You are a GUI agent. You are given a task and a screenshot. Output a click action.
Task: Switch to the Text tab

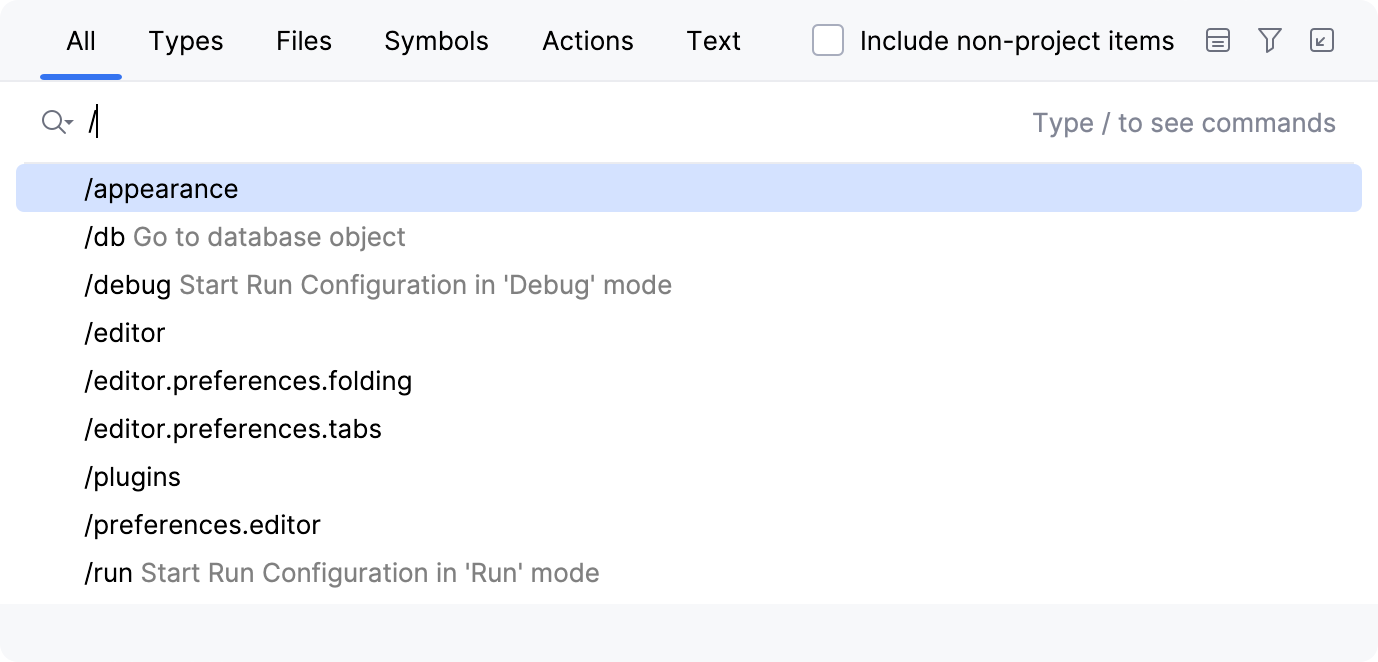tap(713, 41)
